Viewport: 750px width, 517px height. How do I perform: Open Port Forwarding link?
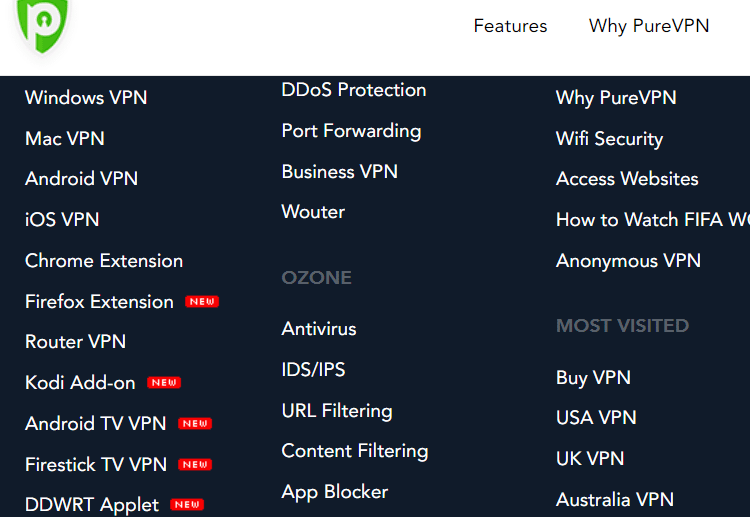tap(351, 132)
